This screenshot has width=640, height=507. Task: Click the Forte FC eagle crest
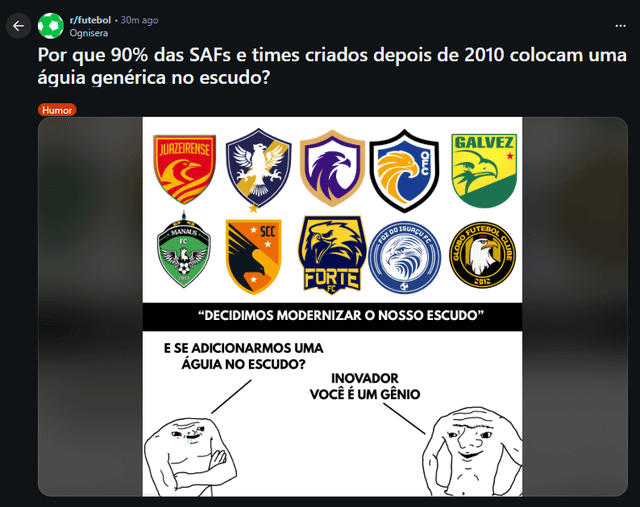[332, 255]
